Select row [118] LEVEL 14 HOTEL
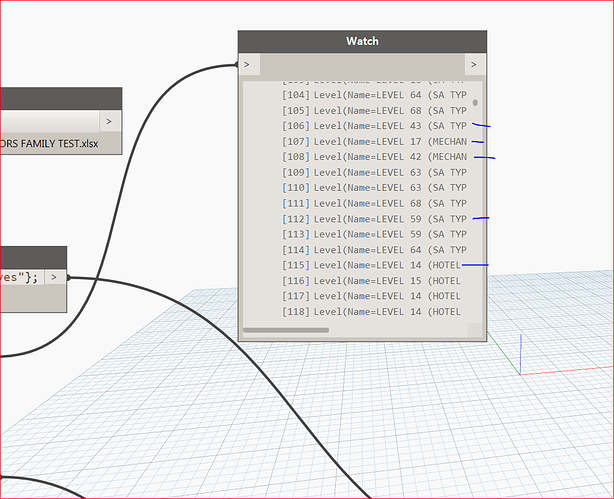This screenshot has height=499, width=614. click(371, 312)
